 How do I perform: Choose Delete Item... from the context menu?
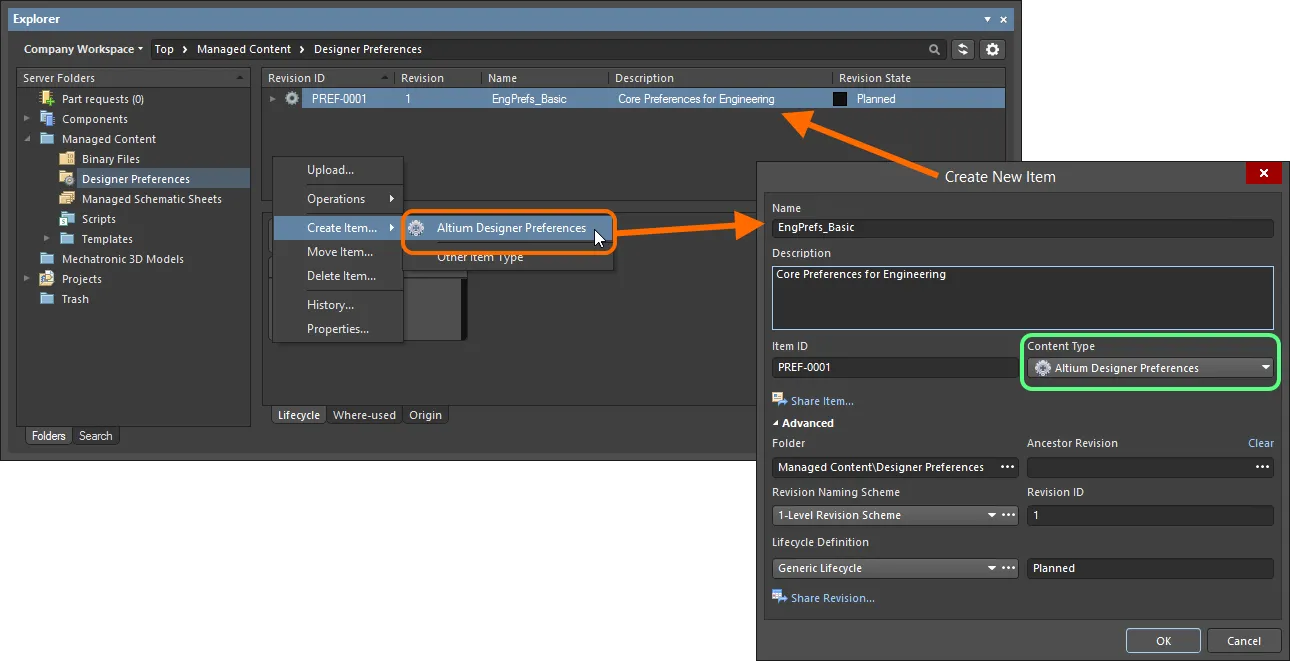[337, 276]
